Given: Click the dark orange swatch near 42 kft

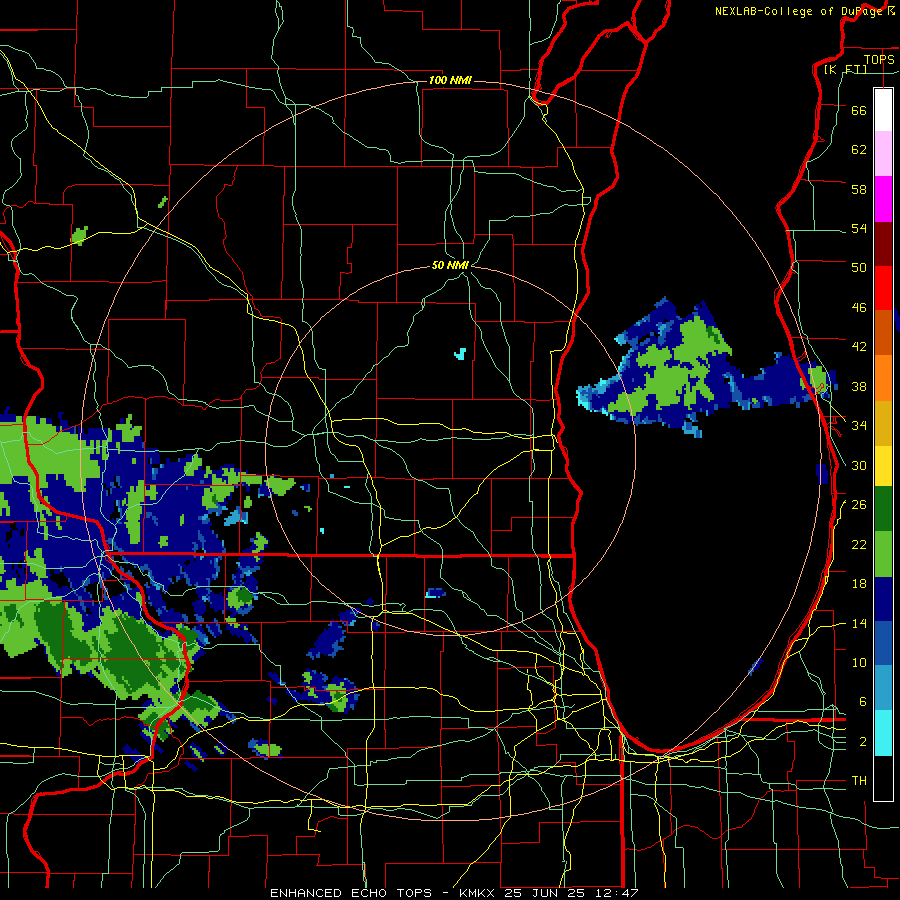Looking at the screenshot, I should (x=883, y=332).
